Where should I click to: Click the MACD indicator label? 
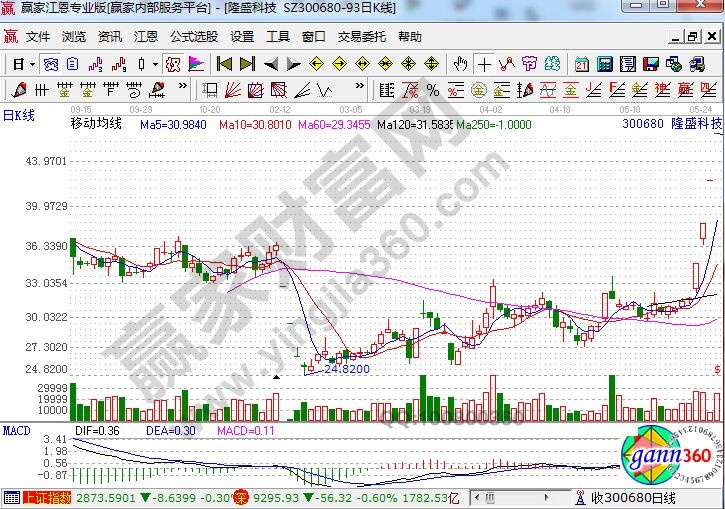[15, 430]
